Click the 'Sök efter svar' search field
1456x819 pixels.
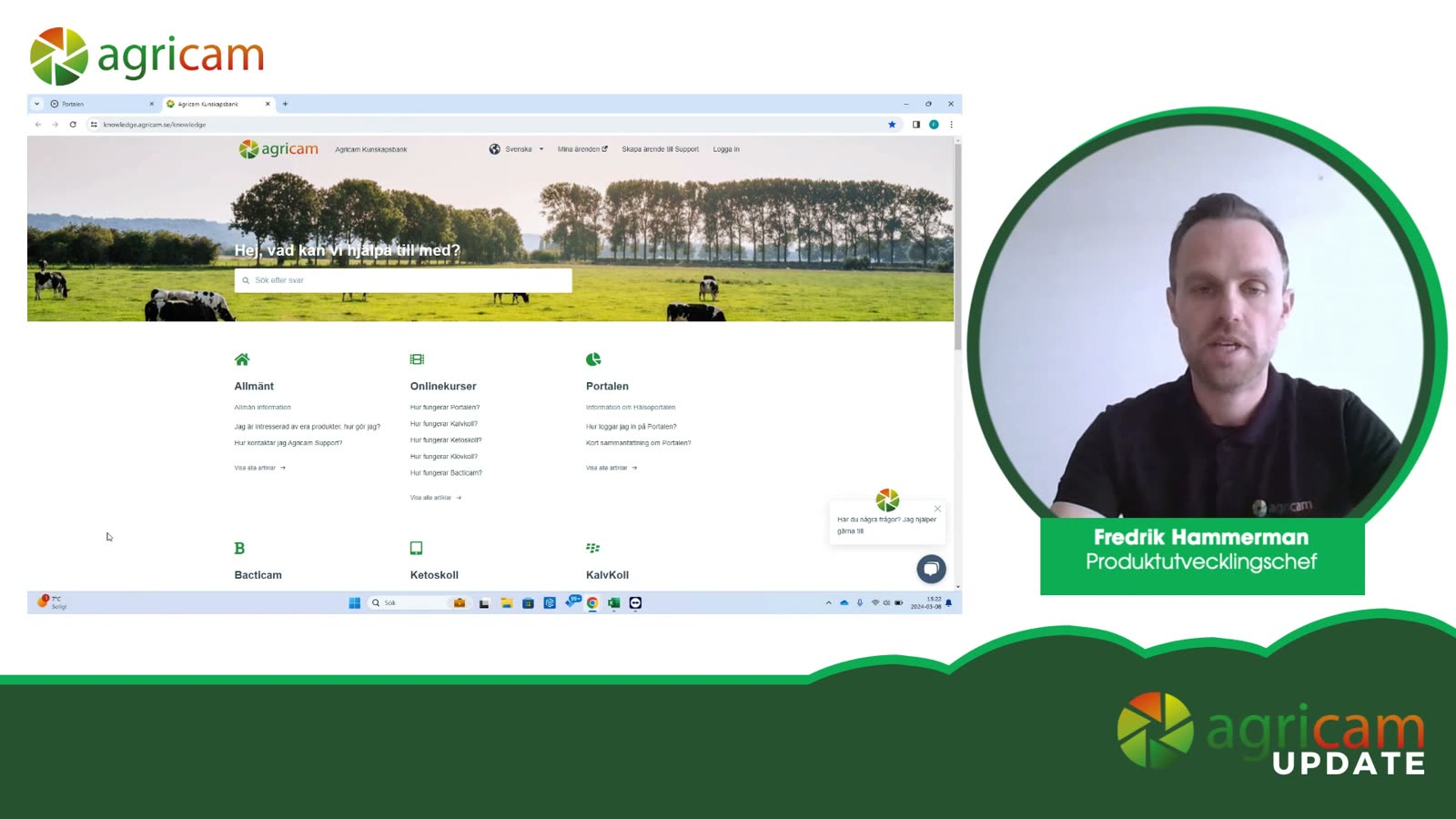tap(403, 280)
